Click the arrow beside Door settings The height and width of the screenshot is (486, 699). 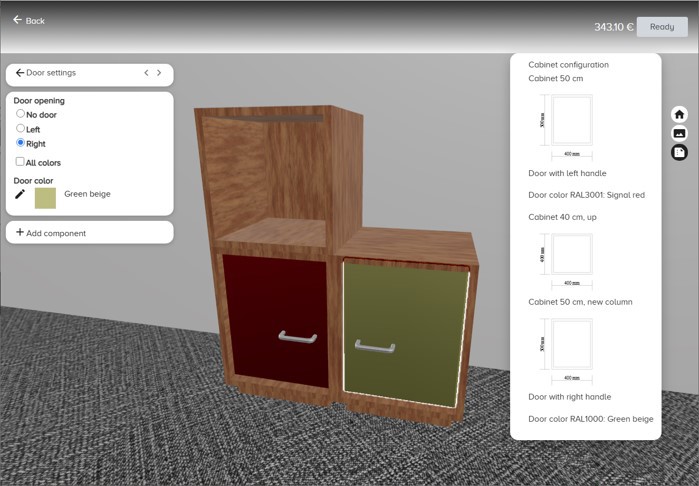tap(20, 73)
